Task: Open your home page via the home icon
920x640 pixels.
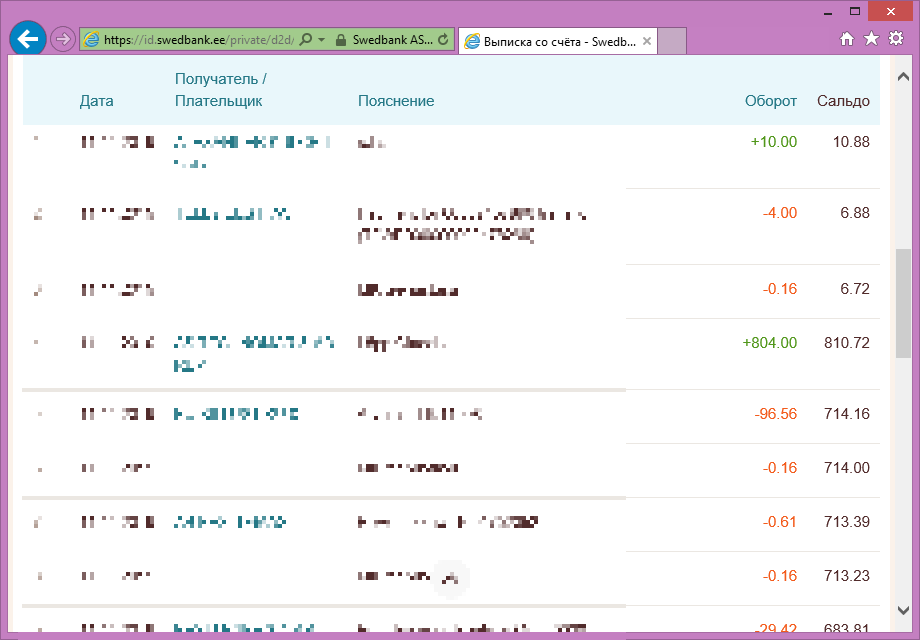Action: click(846, 38)
